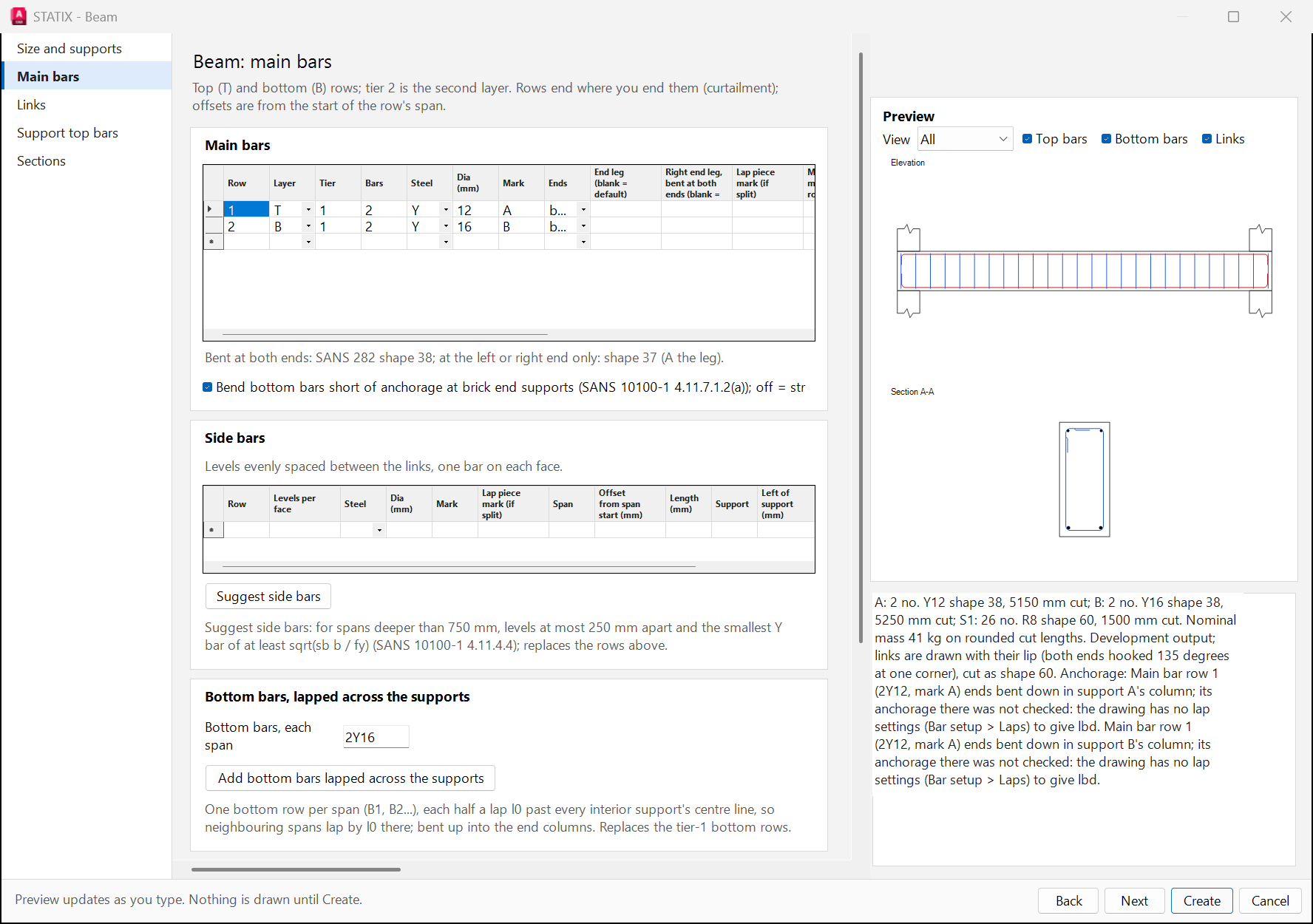Select the Main bars page
This screenshot has height=924, width=1313.
tap(86, 77)
